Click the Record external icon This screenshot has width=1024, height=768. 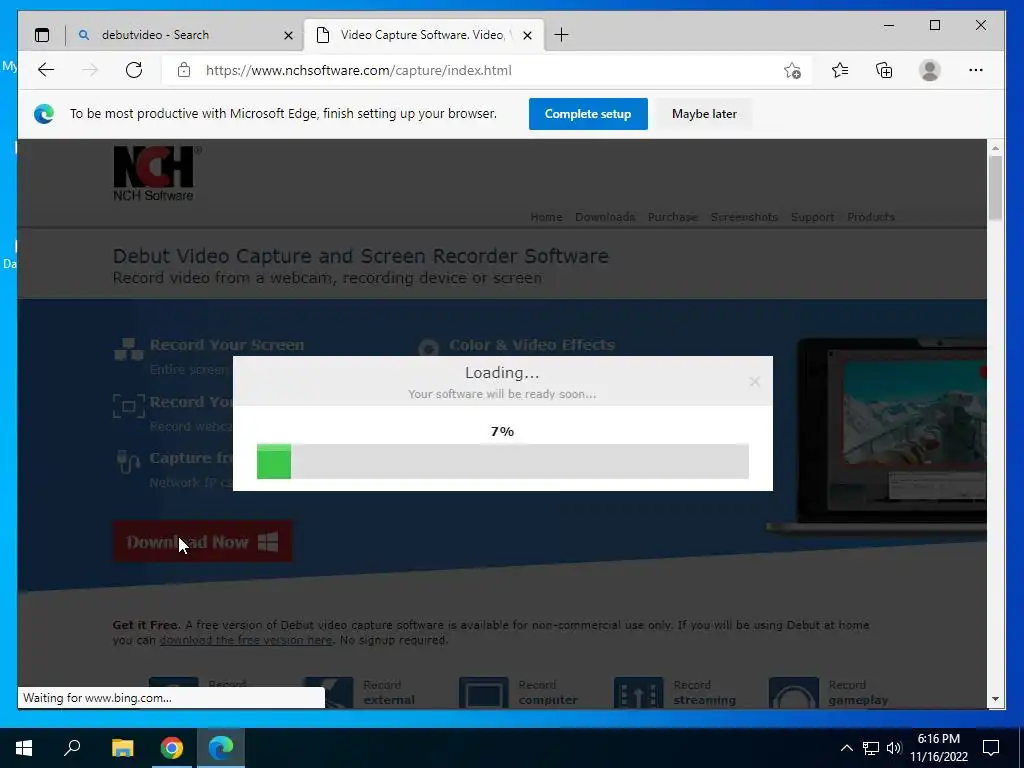(x=328, y=692)
